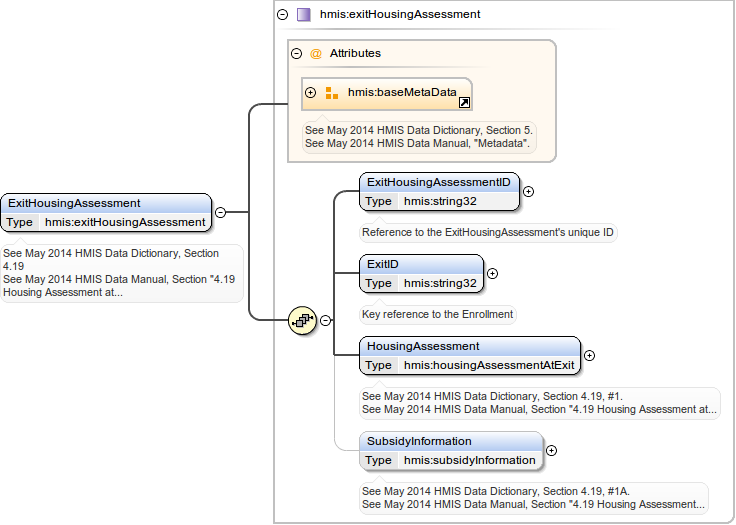Expand the HousingAssessment element
Image resolution: width=736 pixels, height=525 pixels.
589,355
